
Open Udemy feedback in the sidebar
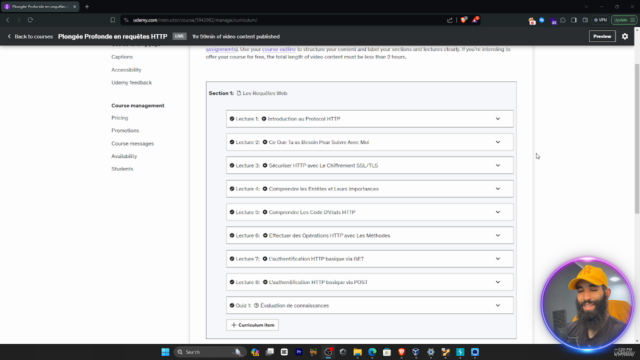tap(131, 82)
